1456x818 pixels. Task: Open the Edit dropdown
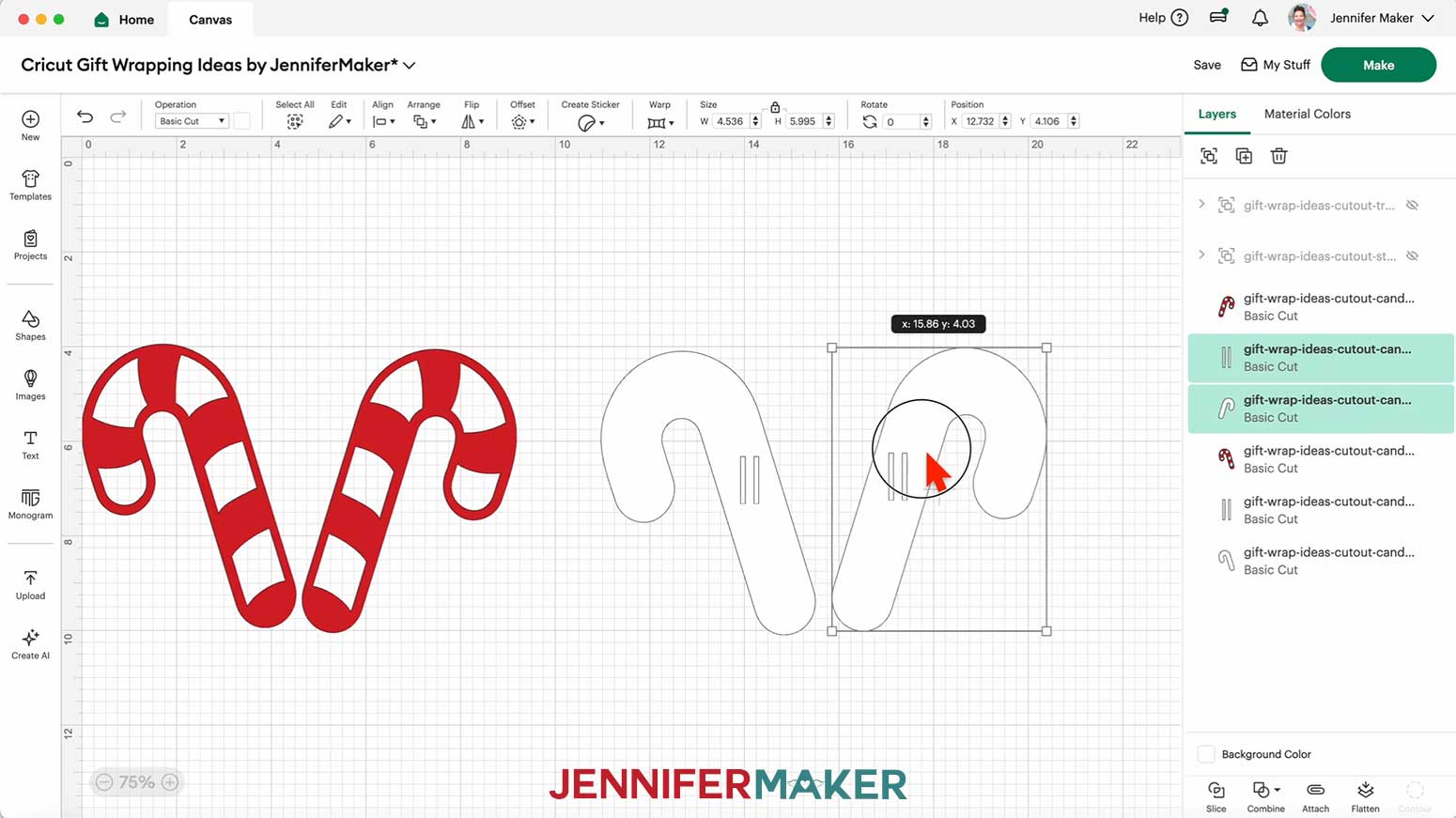tap(340, 122)
